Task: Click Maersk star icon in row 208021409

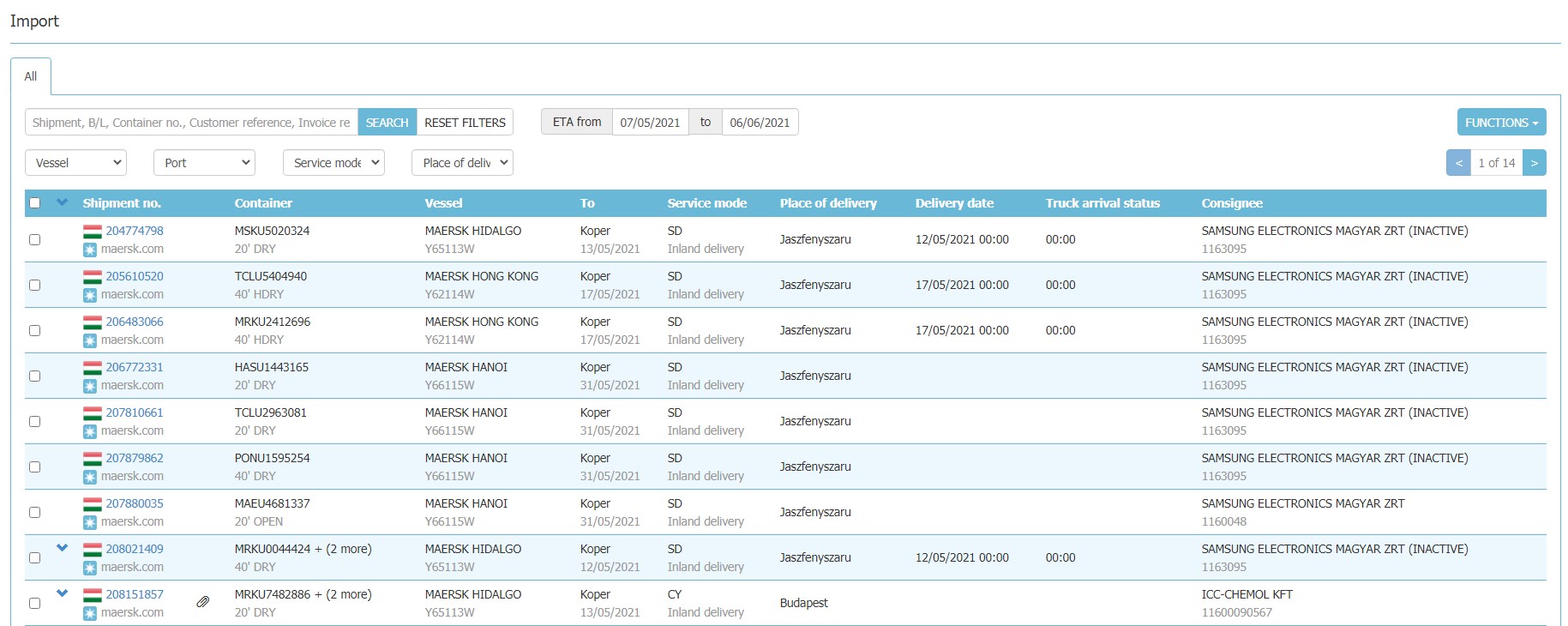Action: [x=90, y=568]
